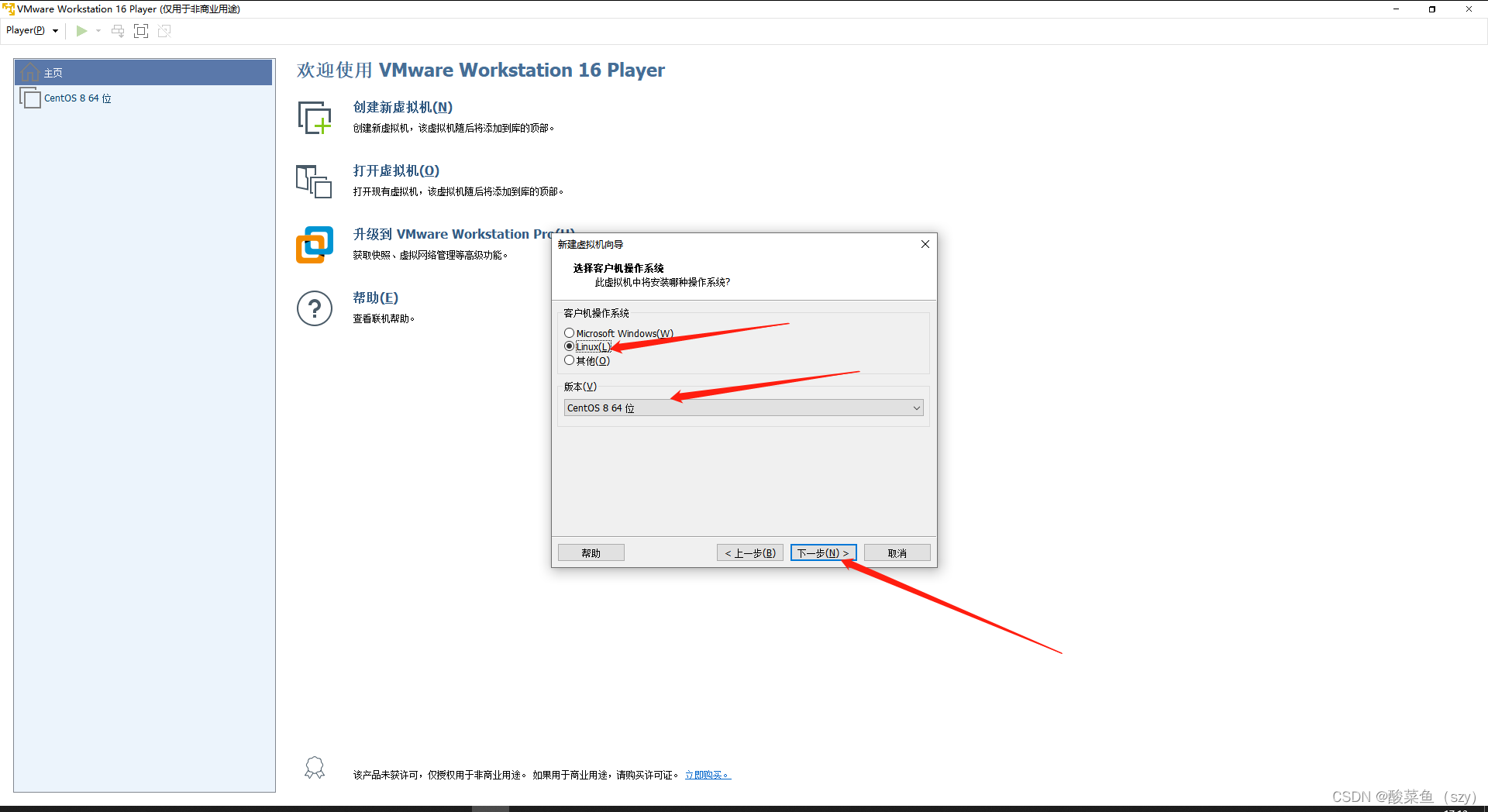This screenshot has height=812, width=1488.
Task: Click the green power-on play icon
Action: [x=81, y=31]
